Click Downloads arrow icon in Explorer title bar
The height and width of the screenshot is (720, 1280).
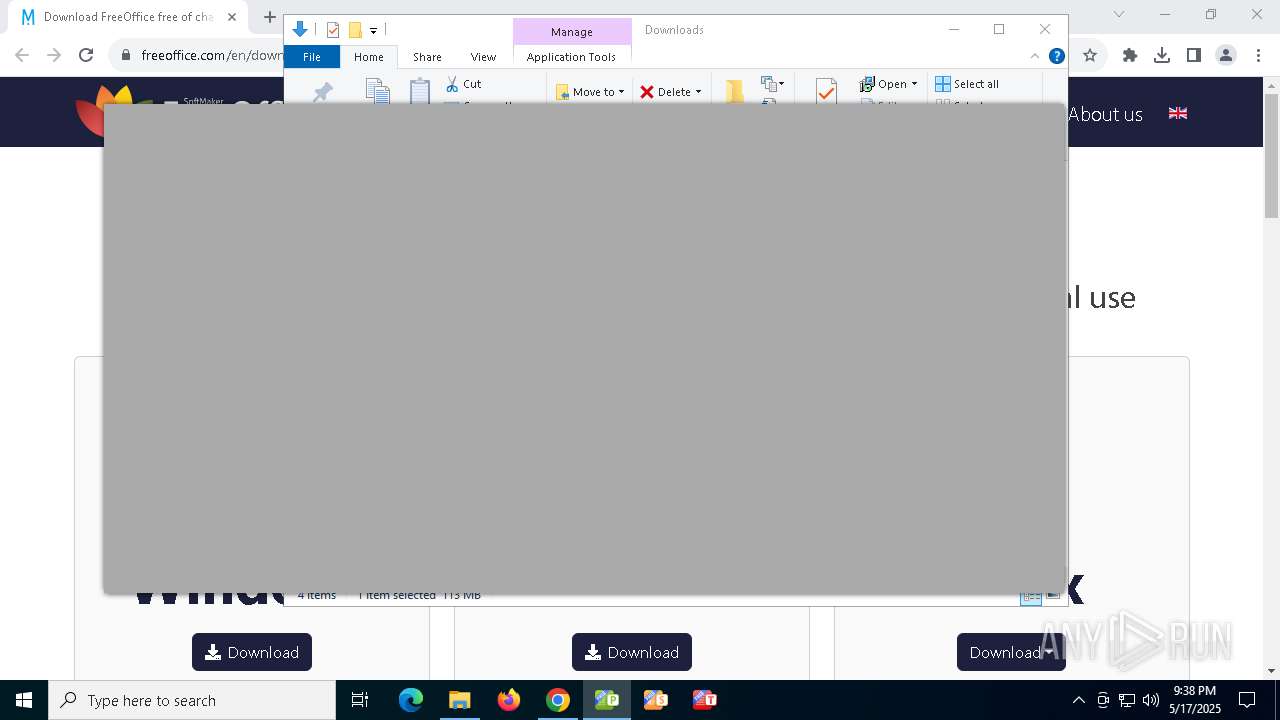[300, 30]
